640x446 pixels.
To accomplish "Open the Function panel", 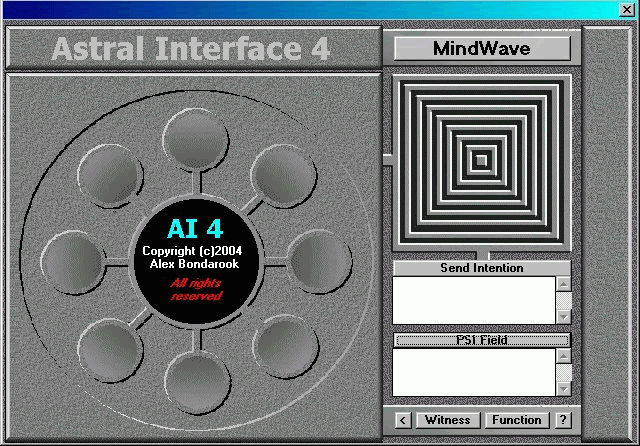I will click(517, 420).
